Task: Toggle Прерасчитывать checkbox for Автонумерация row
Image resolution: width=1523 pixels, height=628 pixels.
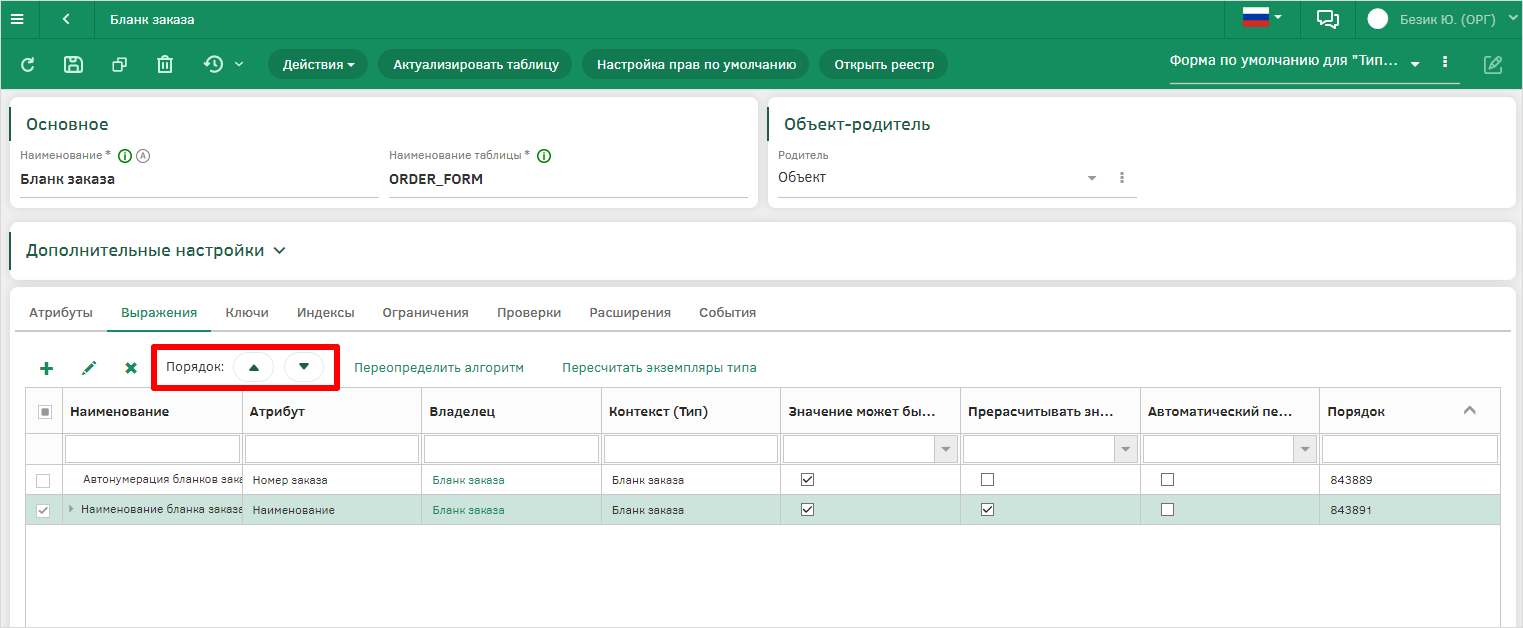Action: (x=988, y=480)
